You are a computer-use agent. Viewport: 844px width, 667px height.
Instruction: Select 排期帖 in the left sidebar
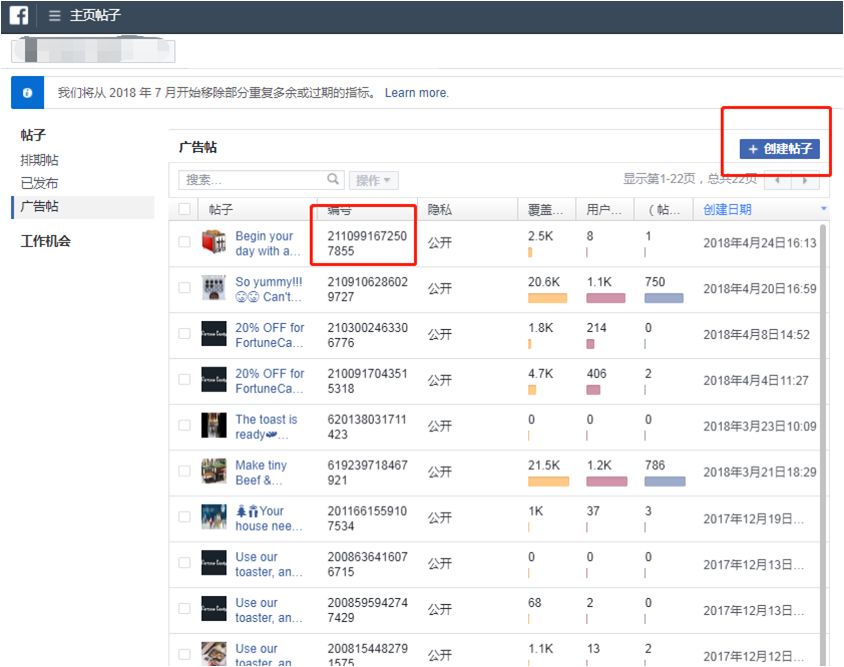(x=39, y=160)
